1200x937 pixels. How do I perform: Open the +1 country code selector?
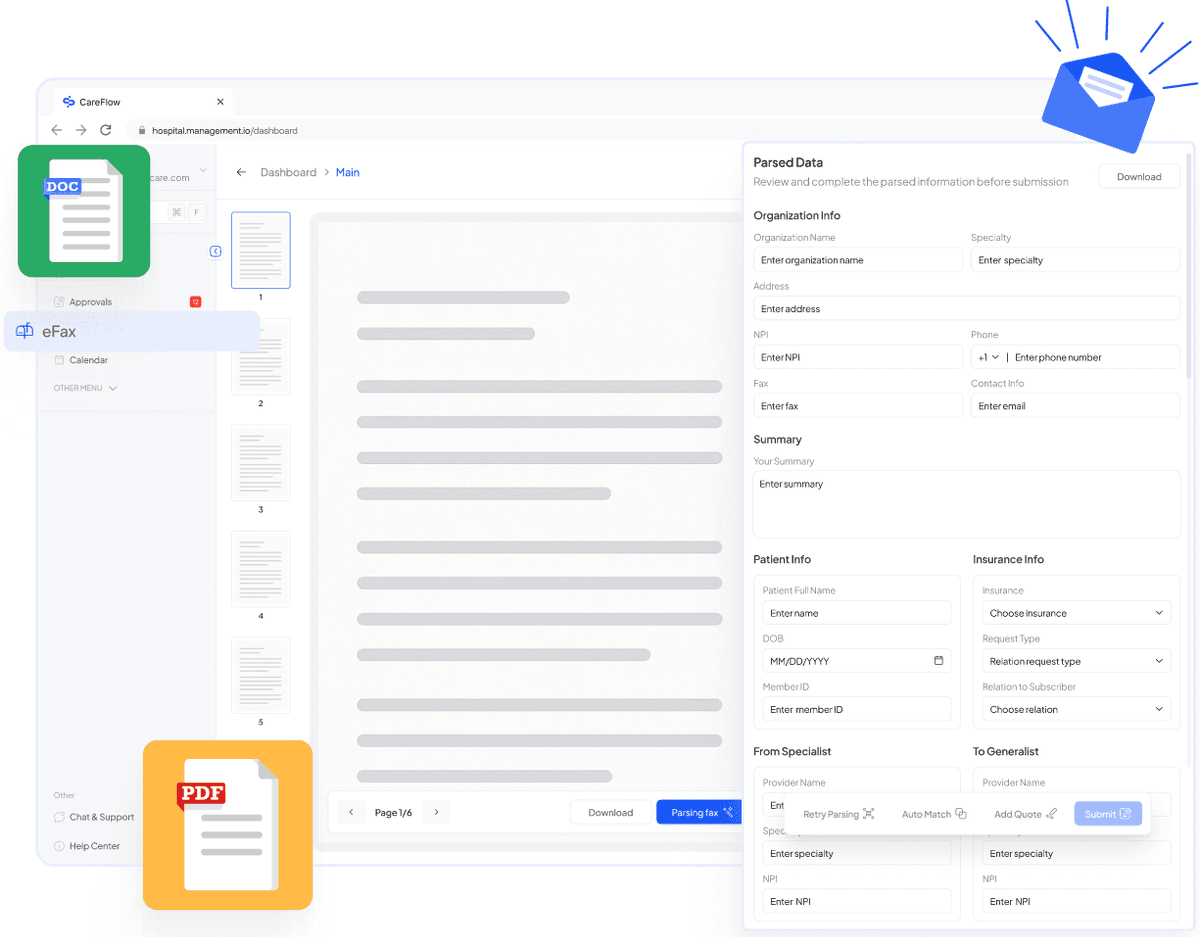[x=988, y=357]
